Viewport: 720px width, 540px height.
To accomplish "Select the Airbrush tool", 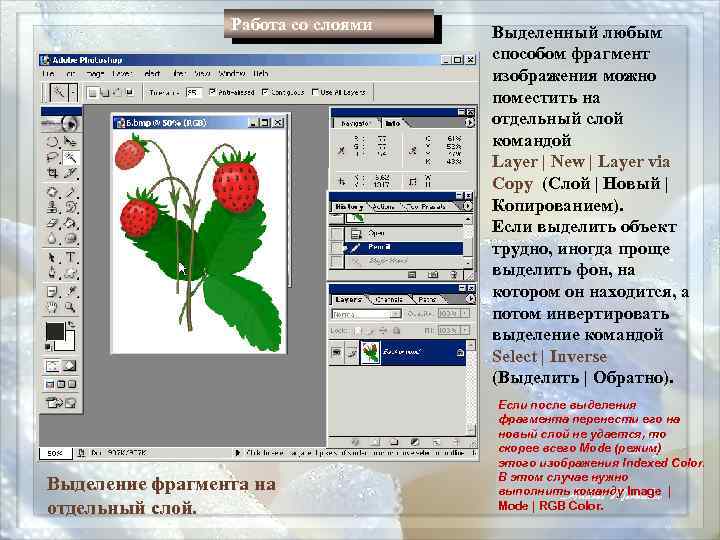I will (x=52, y=191).
